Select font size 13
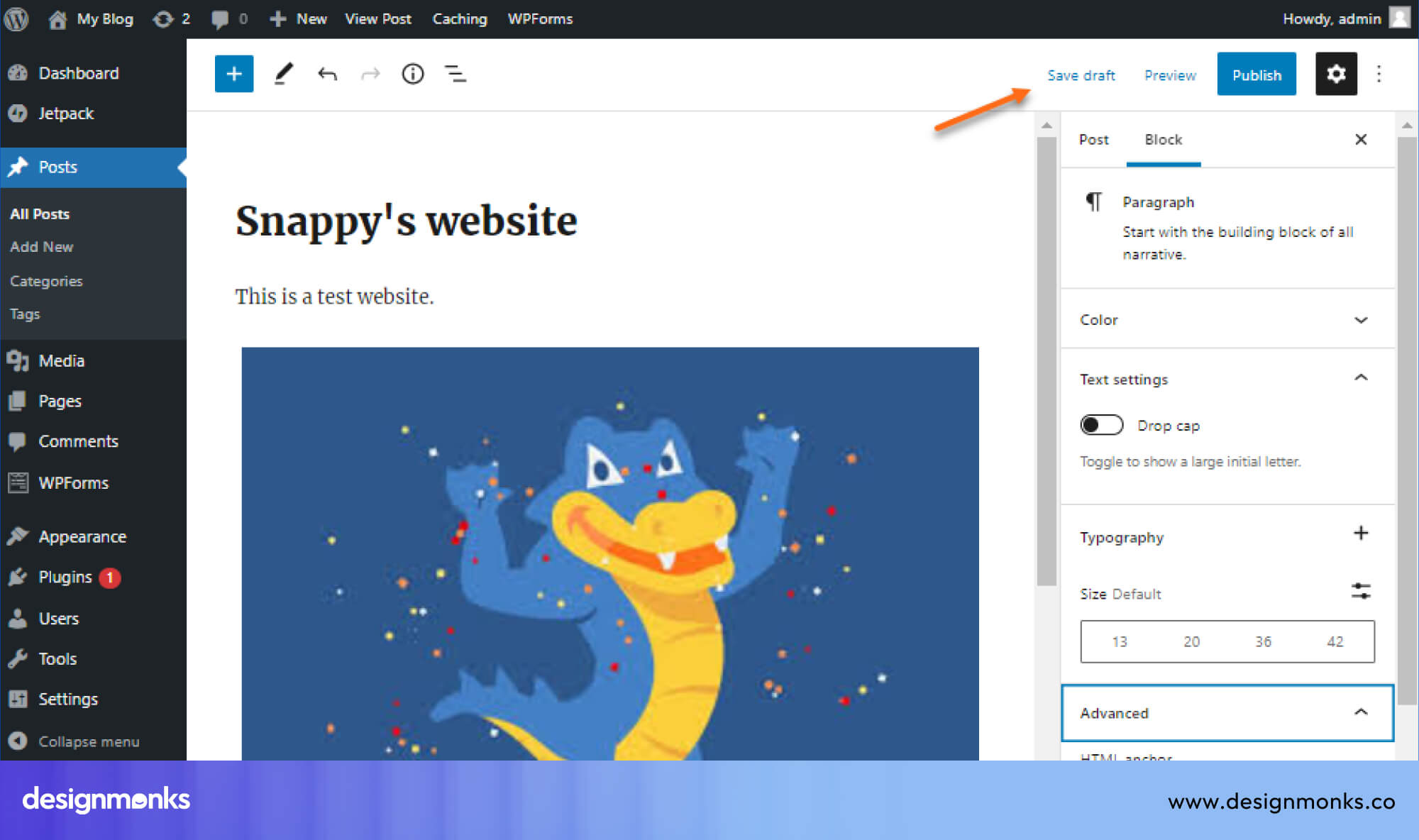Viewport: 1419px width, 840px height. pos(1119,641)
